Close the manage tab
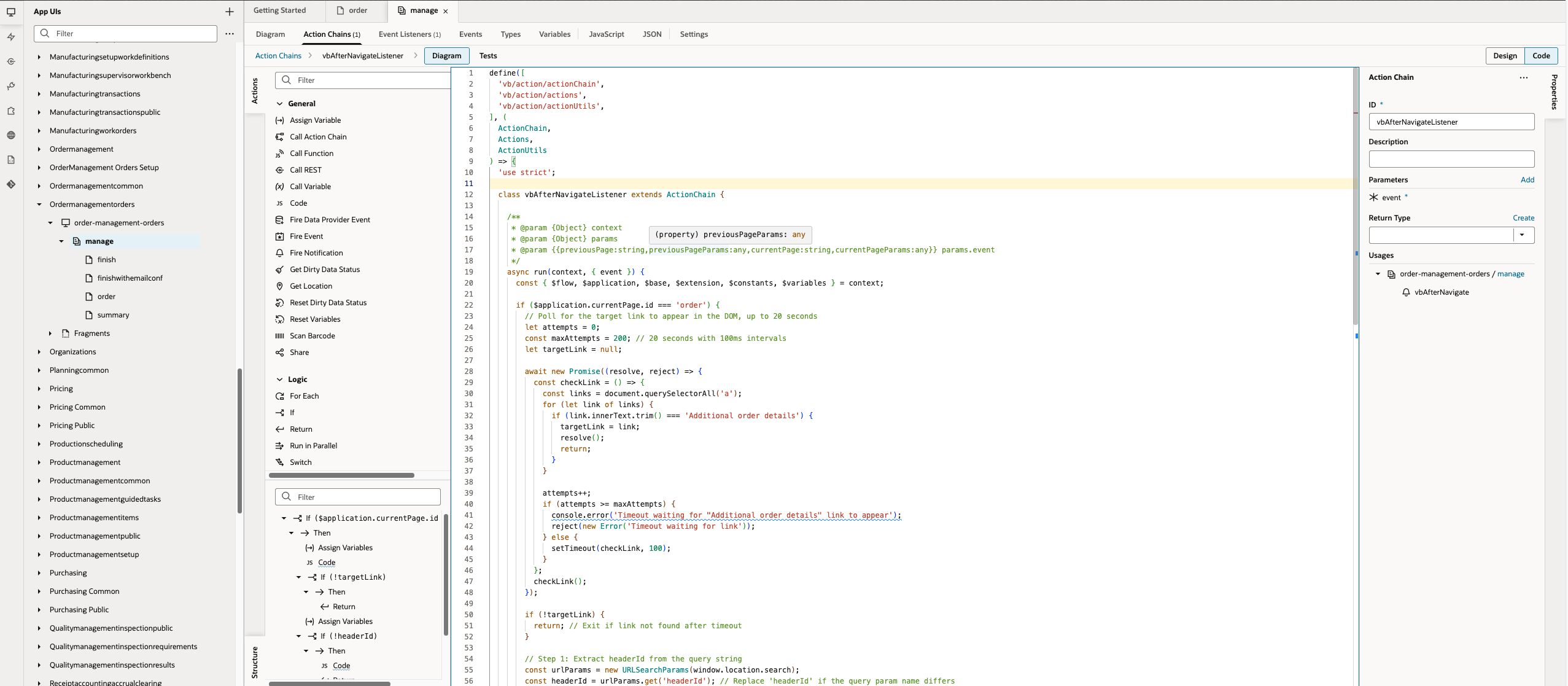This screenshot has width=1568, height=686. [446, 11]
